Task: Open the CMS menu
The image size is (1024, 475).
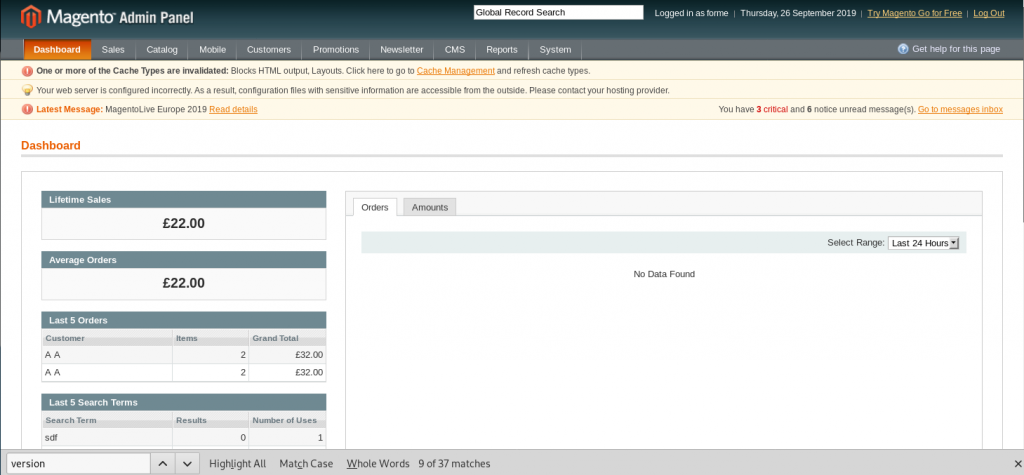Action: pyautogui.click(x=455, y=50)
